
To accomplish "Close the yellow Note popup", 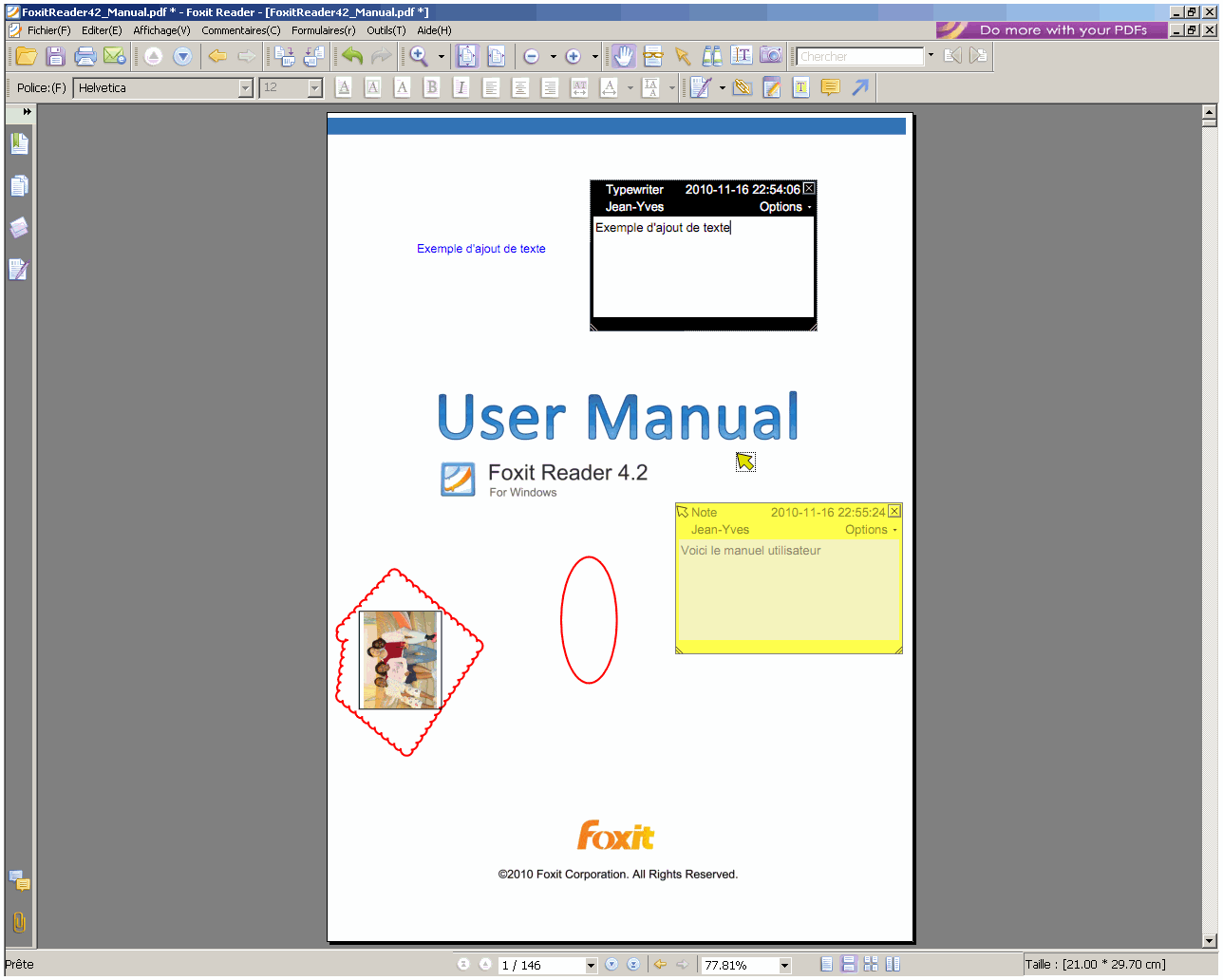I will coord(894,512).
